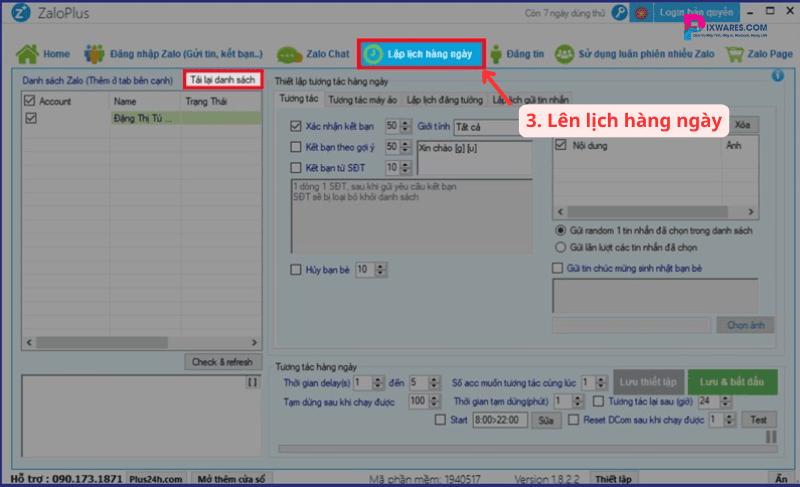The image size is (800, 487).
Task: Click the key search icon beside trial notice
Action: pos(621,13)
